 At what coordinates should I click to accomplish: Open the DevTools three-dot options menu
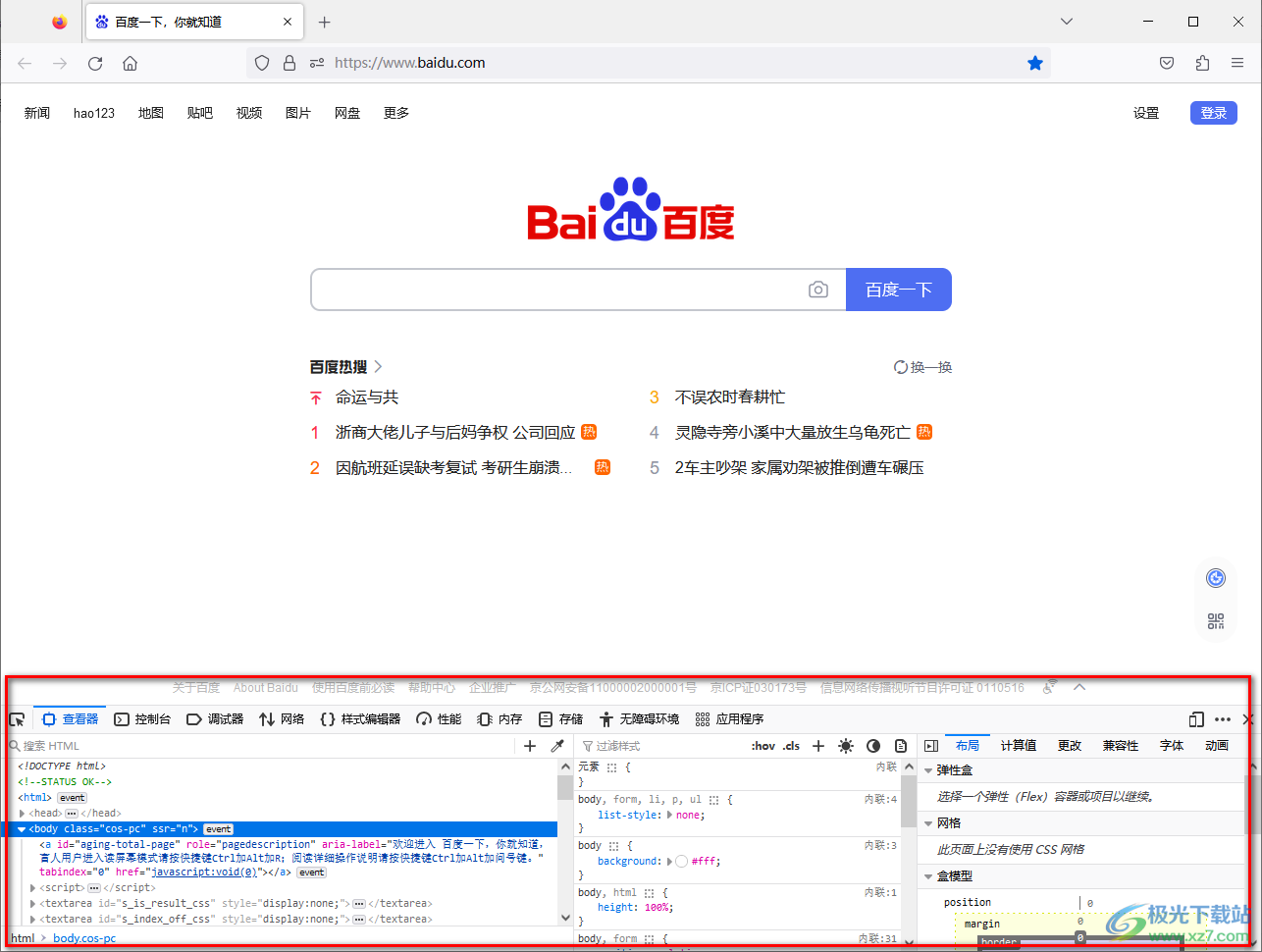coord(1223,719)
